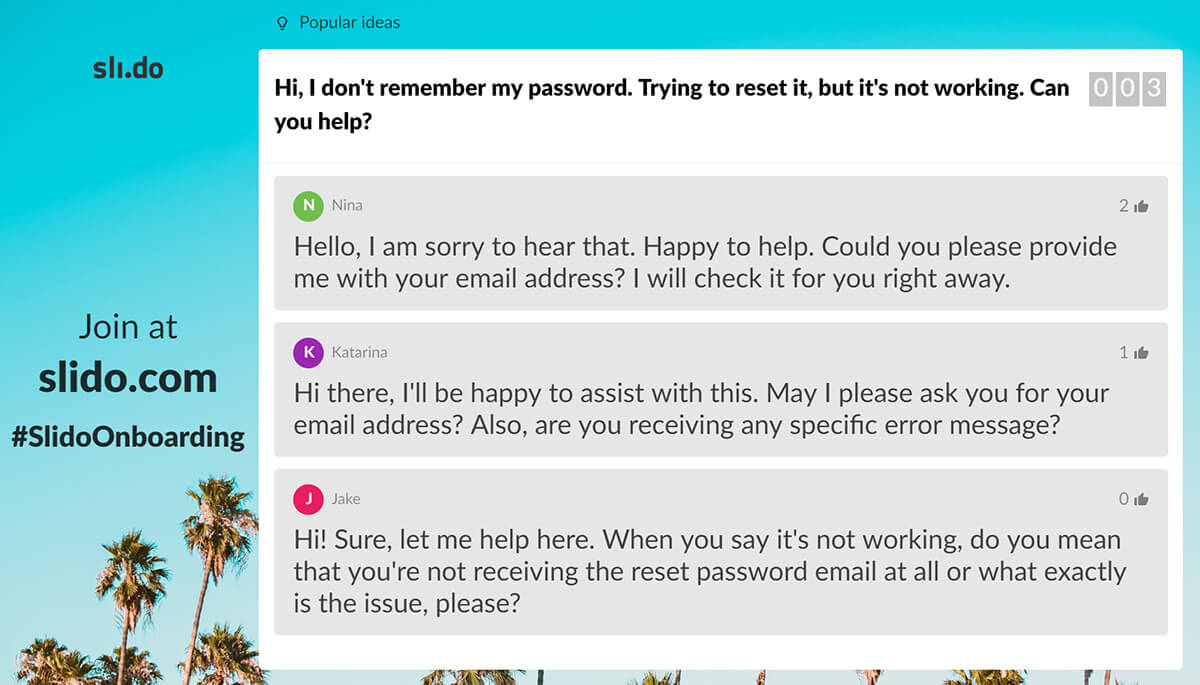This screenshot has width=1200, height=685.
Task: Select Jake's message about reset password email
Action: (708, 572)
